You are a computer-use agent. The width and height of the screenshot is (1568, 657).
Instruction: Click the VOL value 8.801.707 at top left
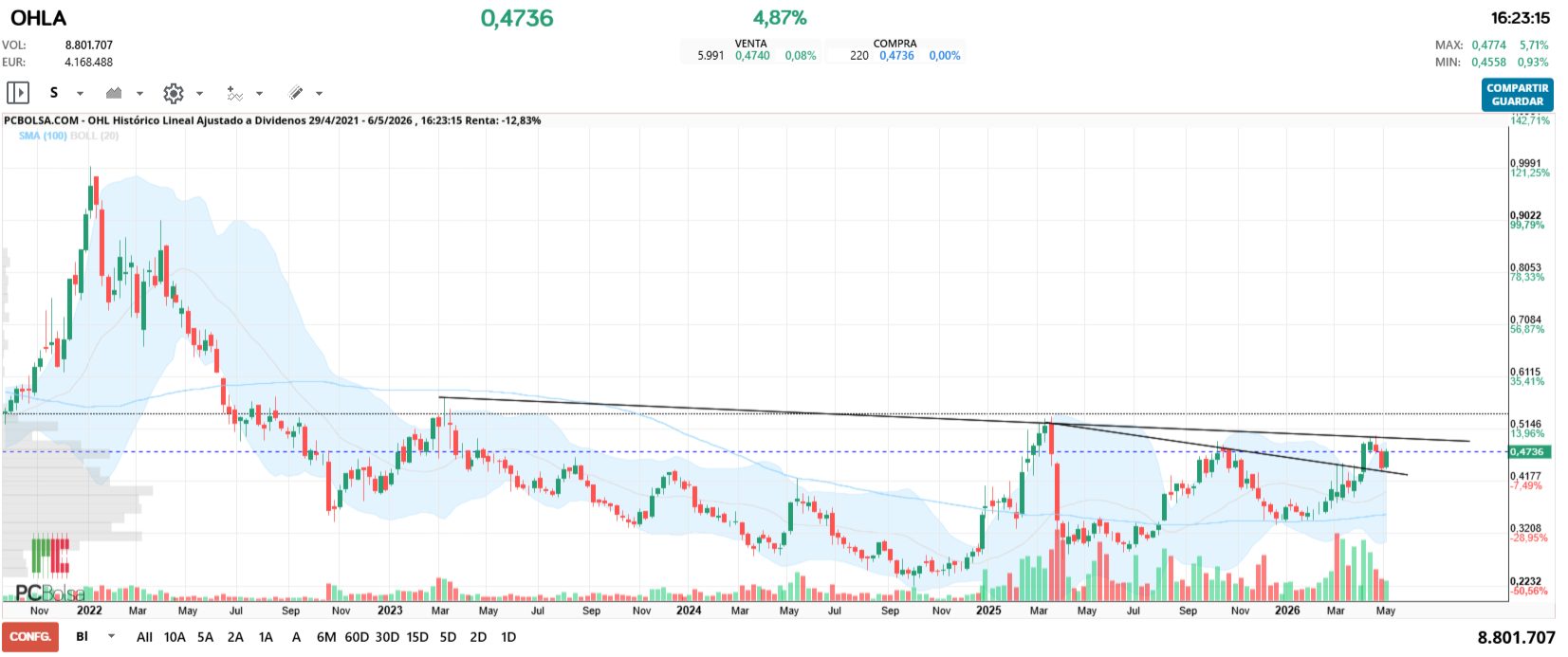[89, 45]
